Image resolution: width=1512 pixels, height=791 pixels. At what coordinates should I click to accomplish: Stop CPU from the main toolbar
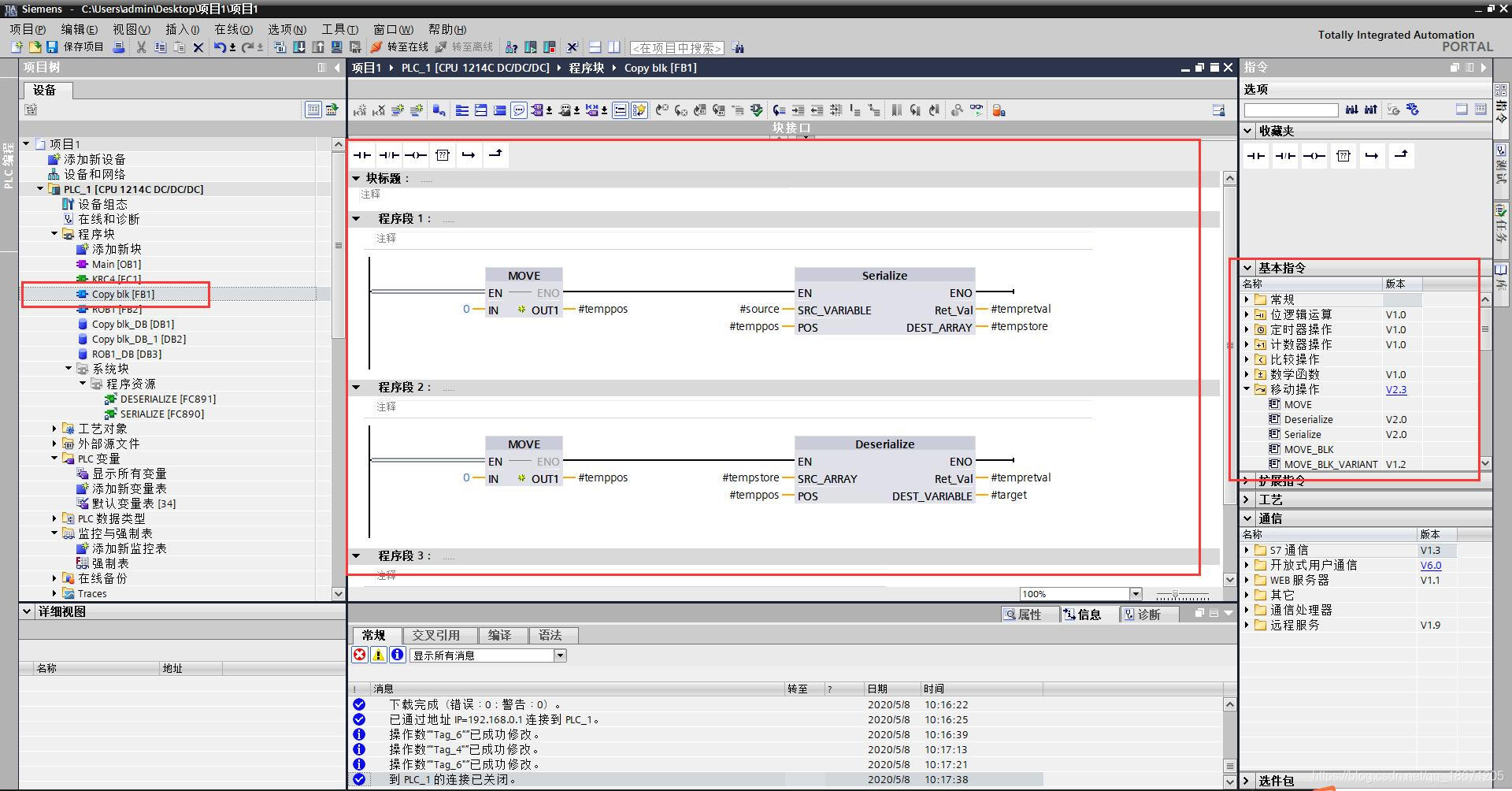point(550,47)
